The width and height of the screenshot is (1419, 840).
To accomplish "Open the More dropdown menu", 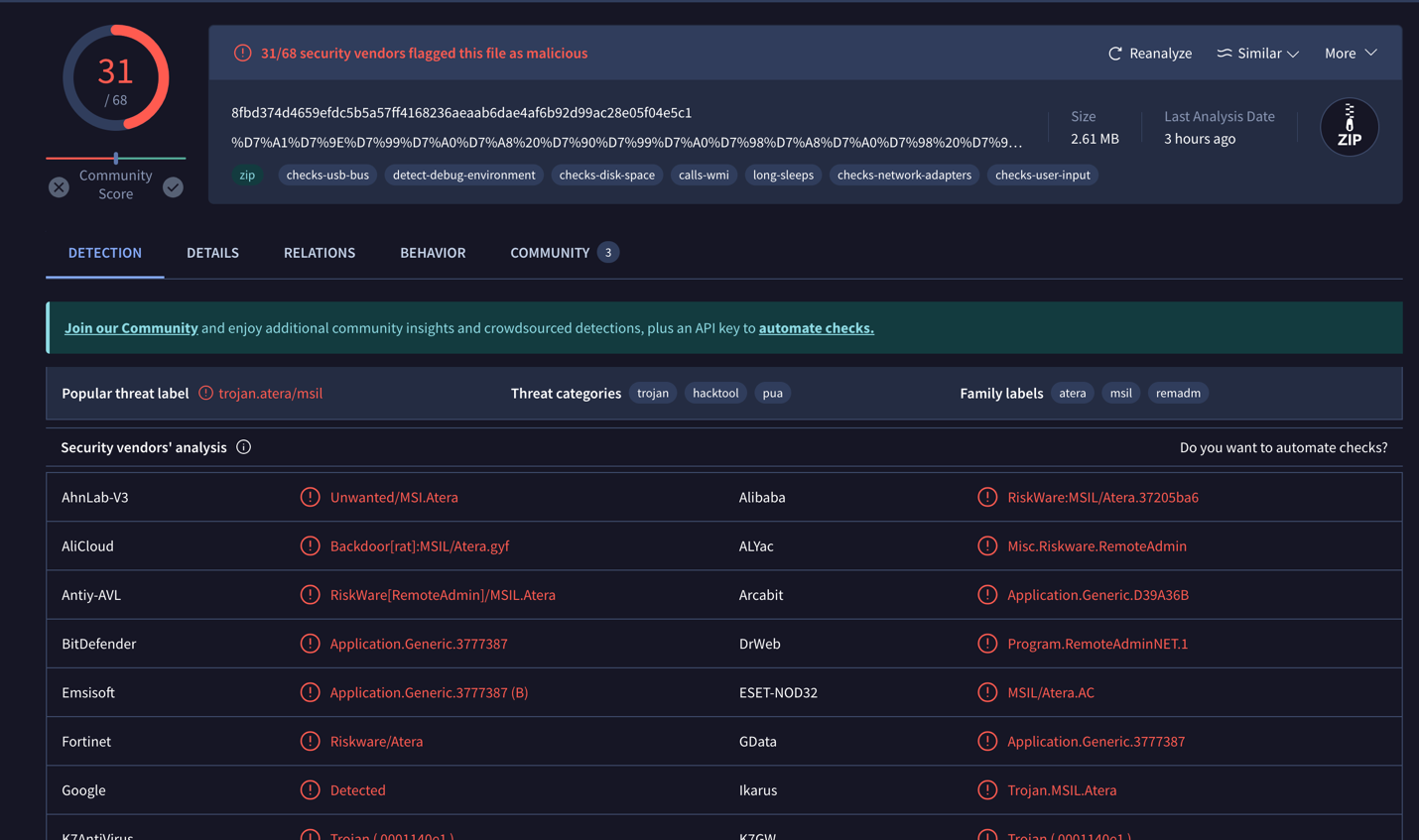I will pyautogui.click(x=1351, y=54).
